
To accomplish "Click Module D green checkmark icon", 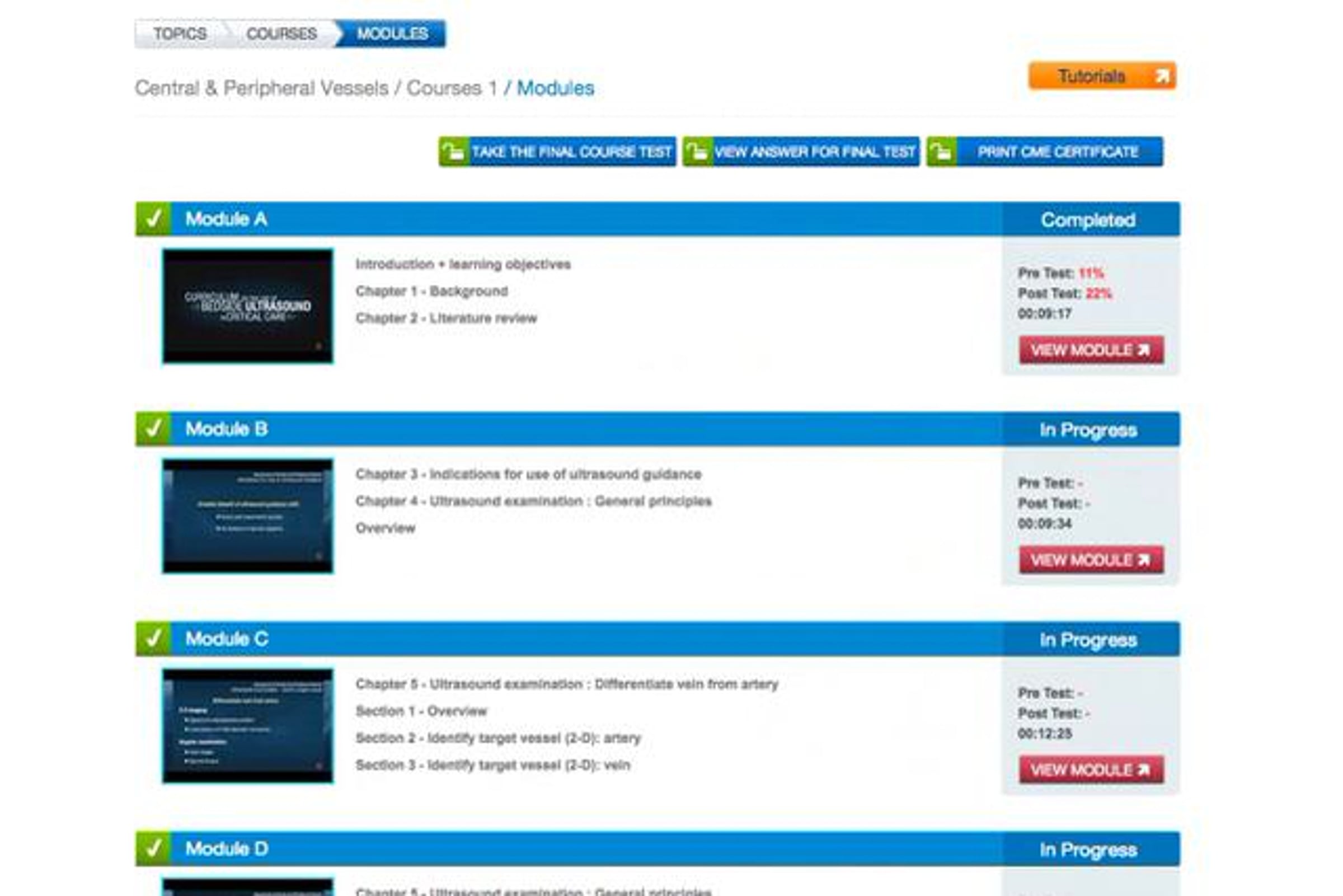I will click(x=154, y=848).
